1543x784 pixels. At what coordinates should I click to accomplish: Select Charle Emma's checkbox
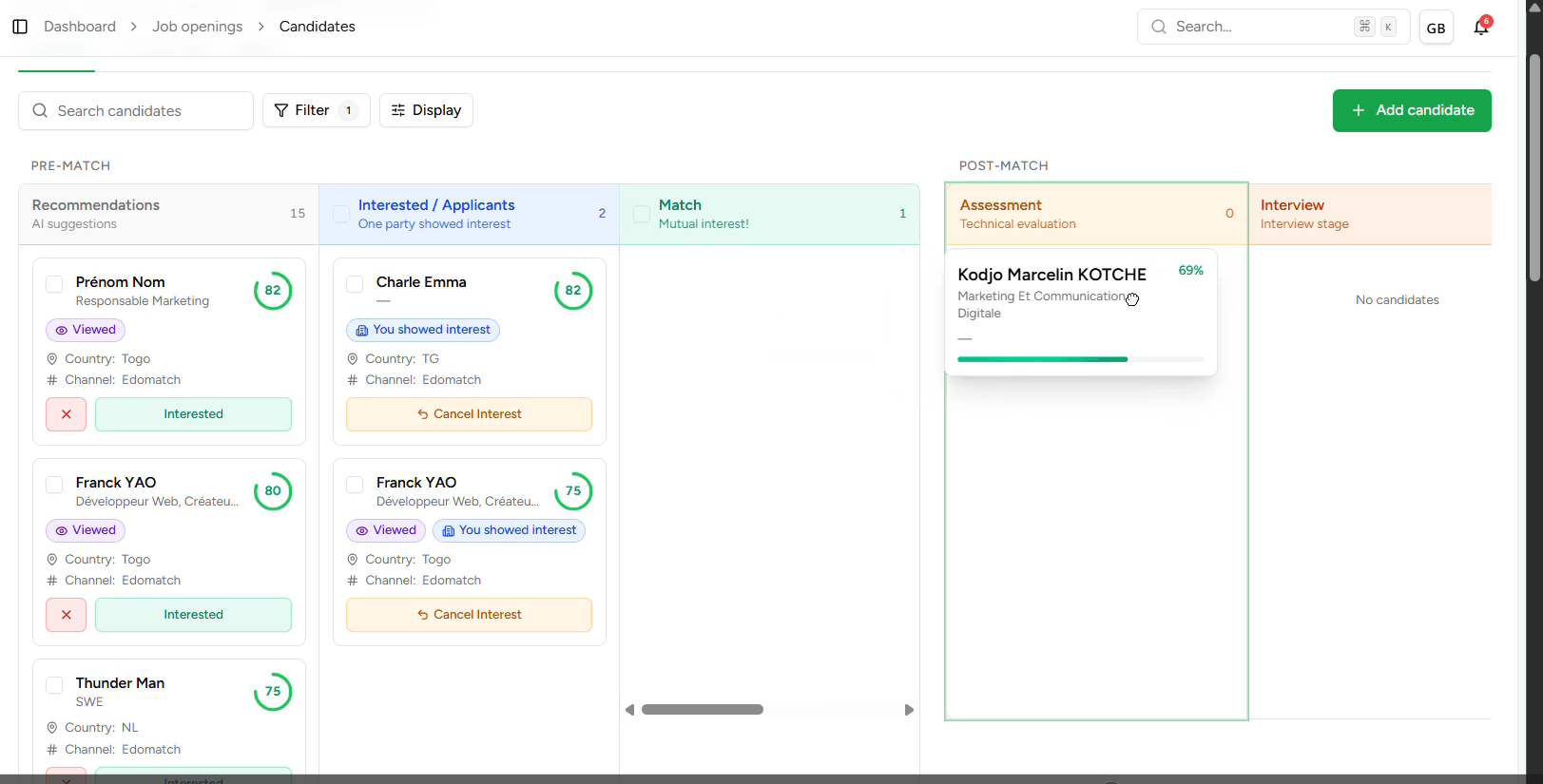tap(356, 284)
